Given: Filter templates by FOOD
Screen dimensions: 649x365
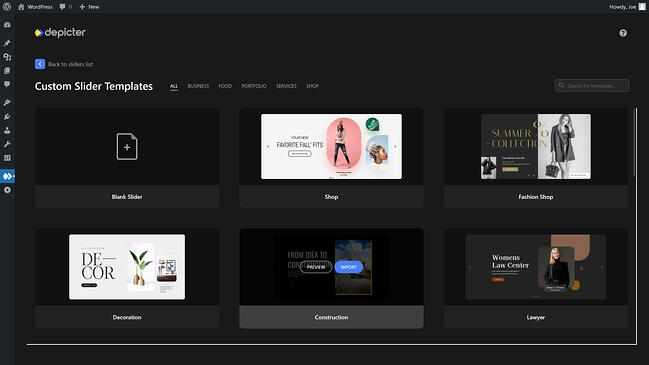Looking at the screenshot, I should tap(225, 86).
